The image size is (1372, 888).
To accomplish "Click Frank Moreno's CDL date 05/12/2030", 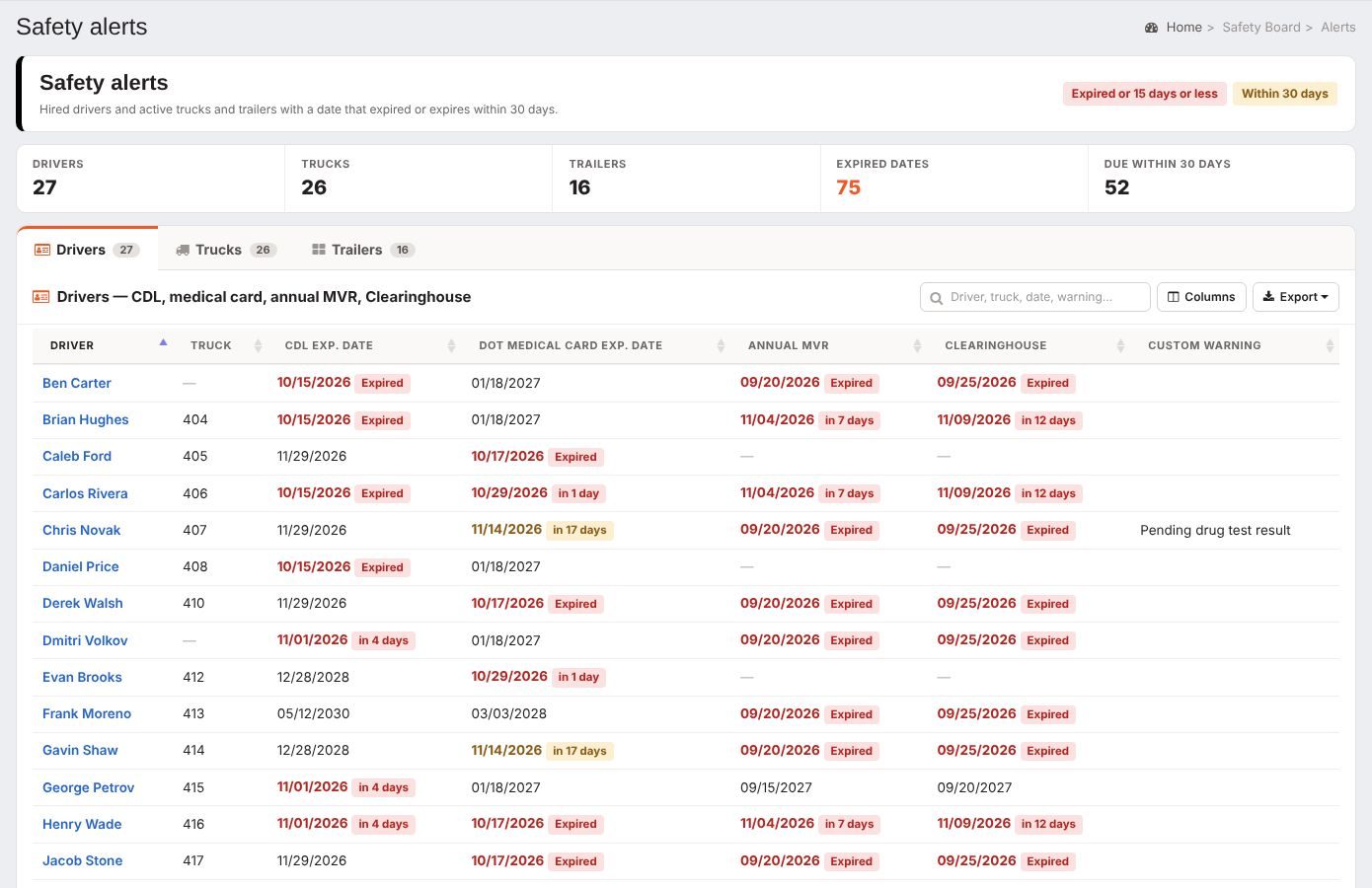I will 313,713.
